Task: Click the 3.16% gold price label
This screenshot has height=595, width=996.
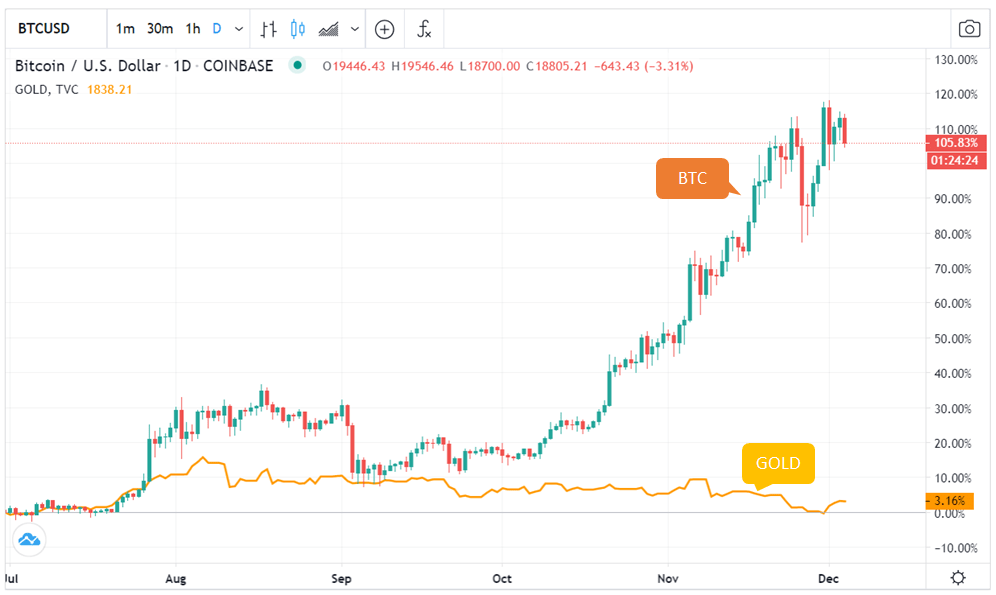Action: point(950,501)
